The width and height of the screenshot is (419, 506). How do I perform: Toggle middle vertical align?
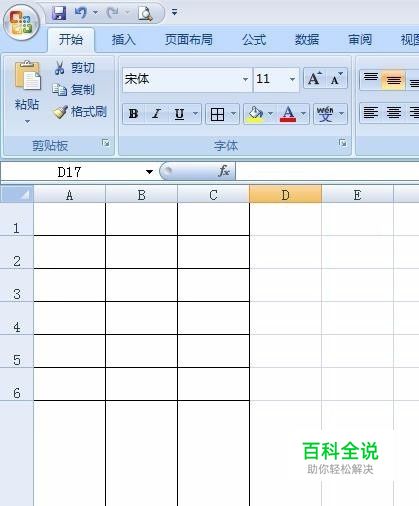pyautogui.click(x=393, y=80)
